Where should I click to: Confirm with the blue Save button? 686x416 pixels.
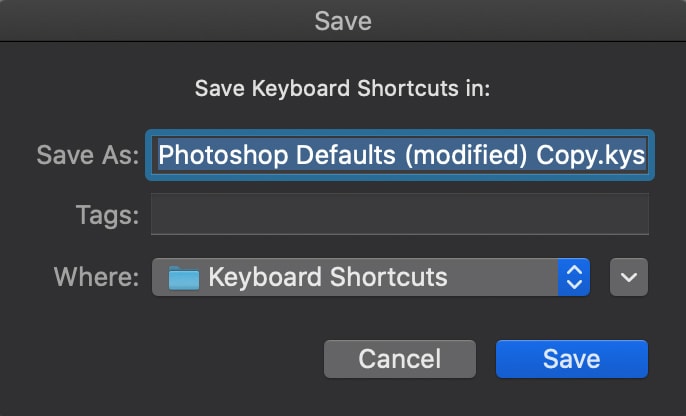tap(572, 359)
